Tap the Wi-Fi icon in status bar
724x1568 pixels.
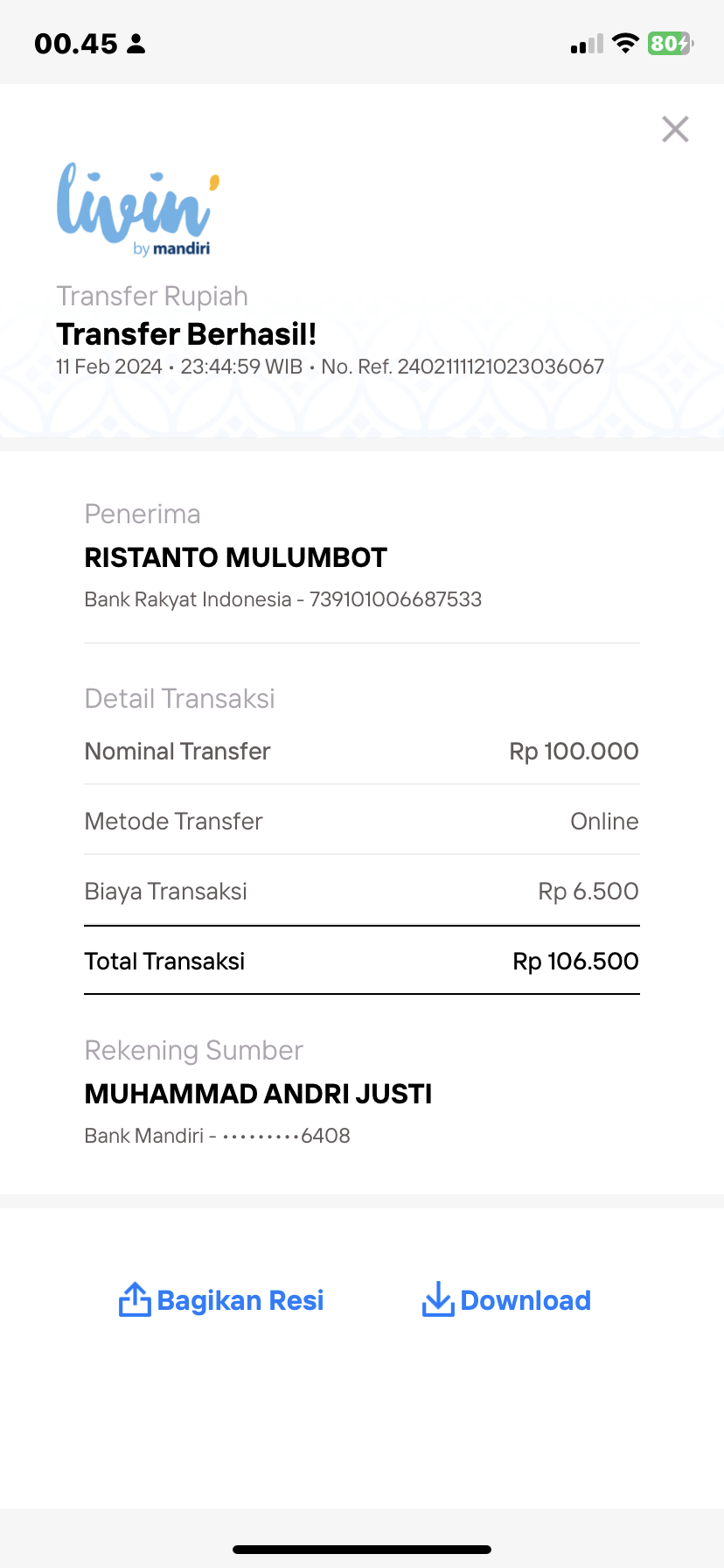625,43
